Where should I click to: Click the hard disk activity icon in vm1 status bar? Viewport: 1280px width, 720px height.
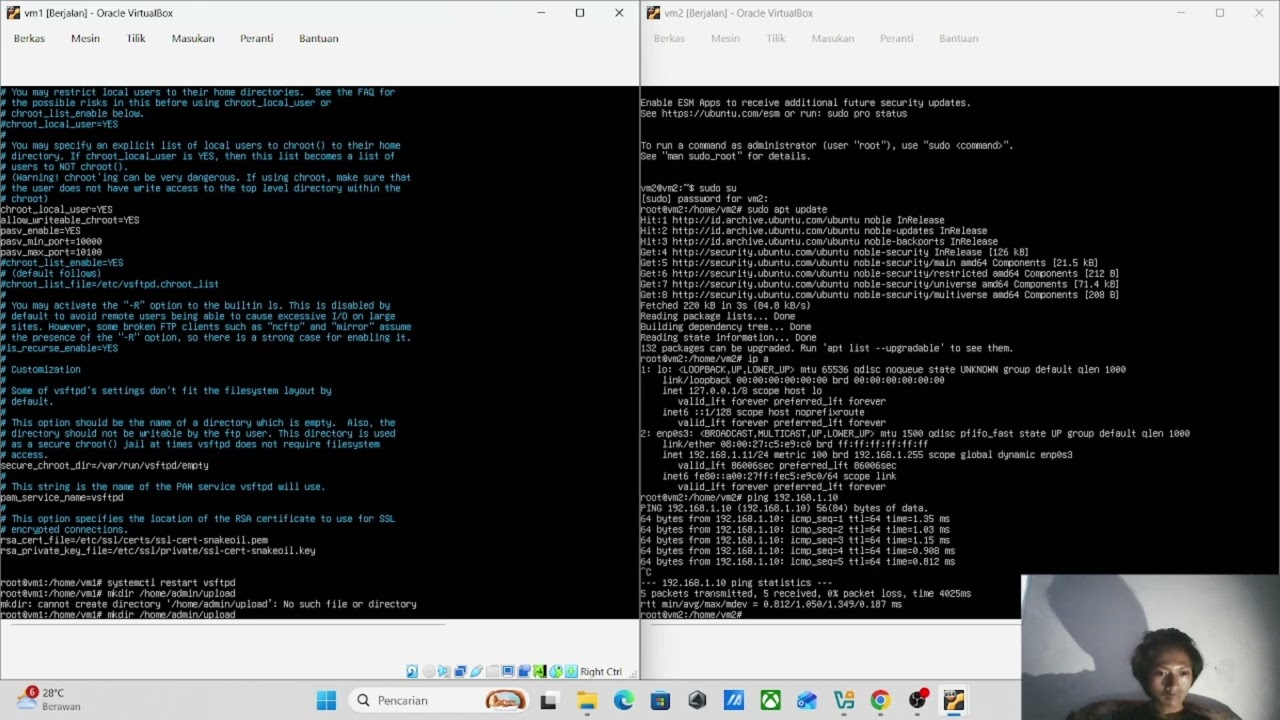point(412,672)
